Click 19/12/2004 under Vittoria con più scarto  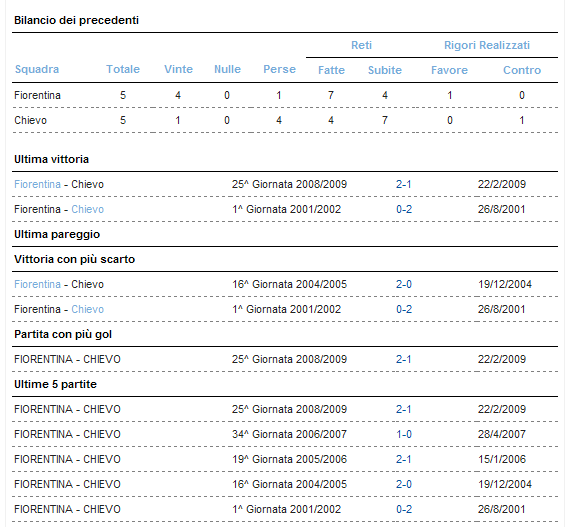pyautogui.click(x=505, y=284)
